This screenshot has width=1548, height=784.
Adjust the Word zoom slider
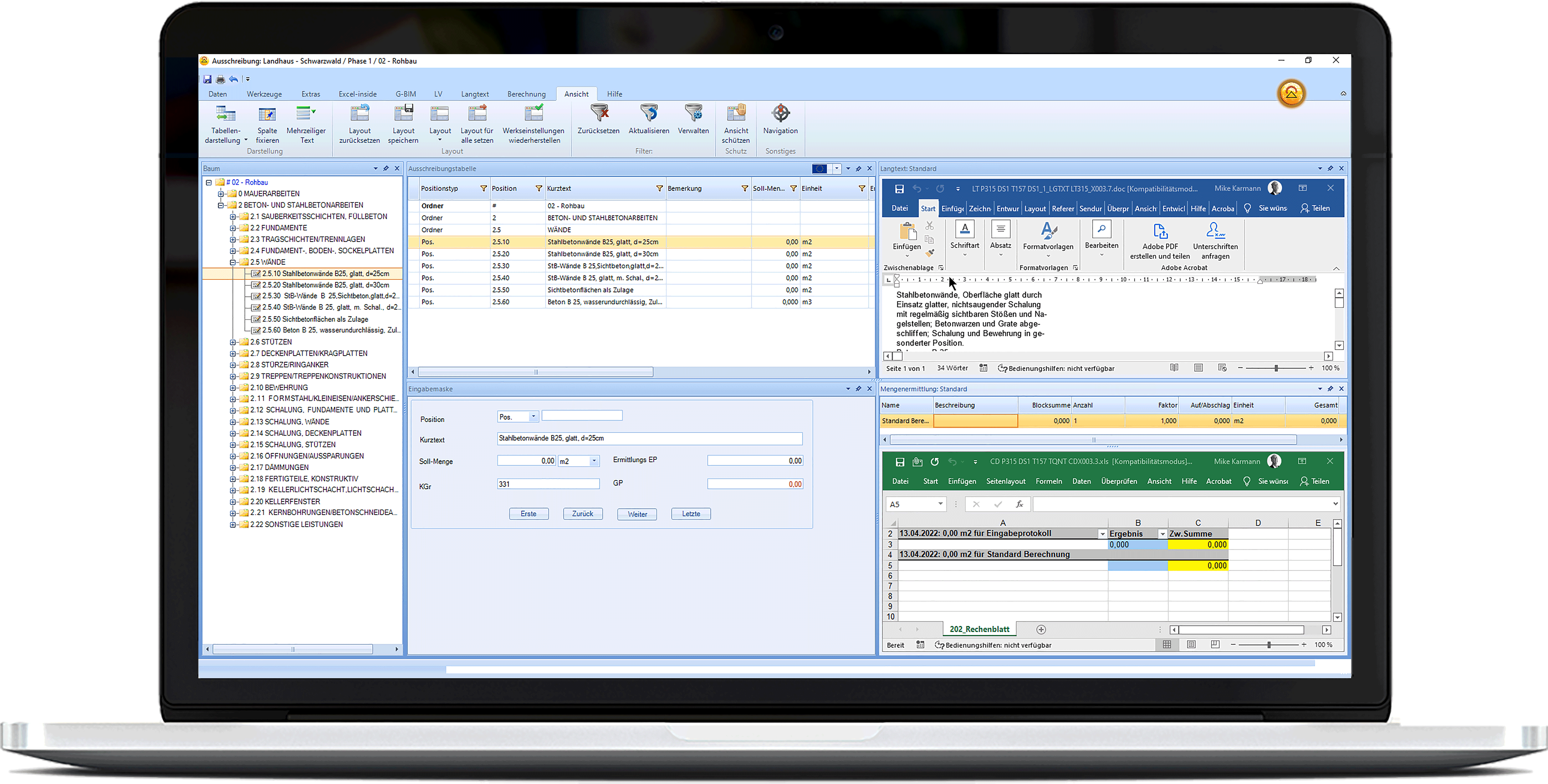(1276, 368)
